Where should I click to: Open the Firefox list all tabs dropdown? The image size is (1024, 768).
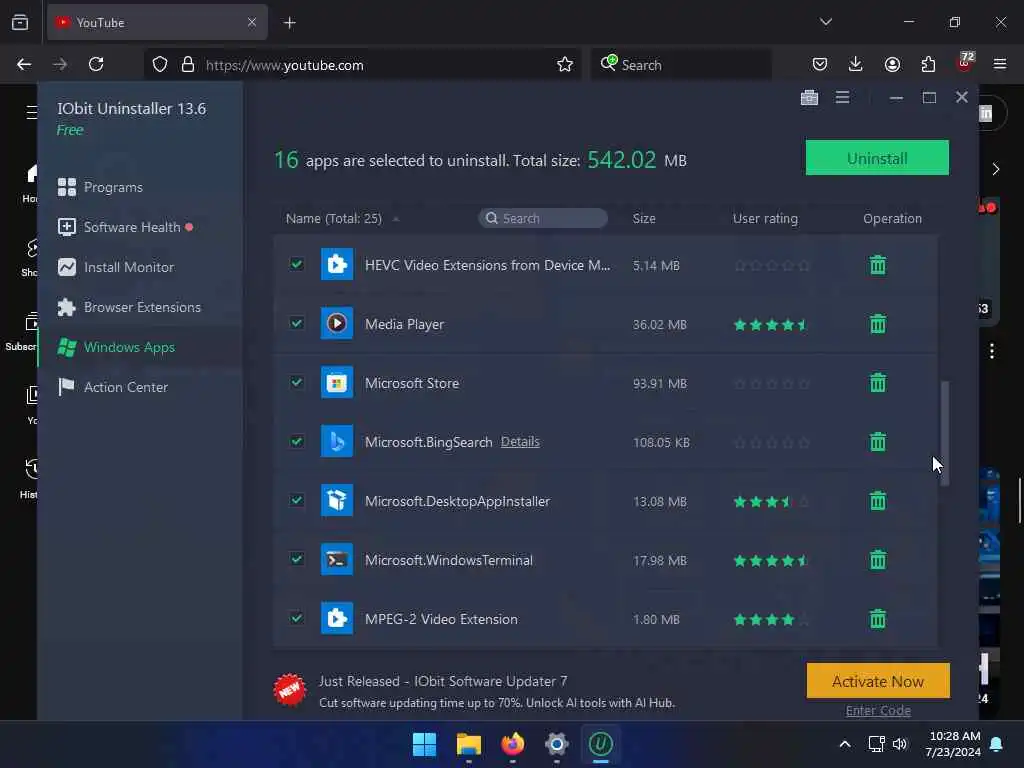pos(825,22)
